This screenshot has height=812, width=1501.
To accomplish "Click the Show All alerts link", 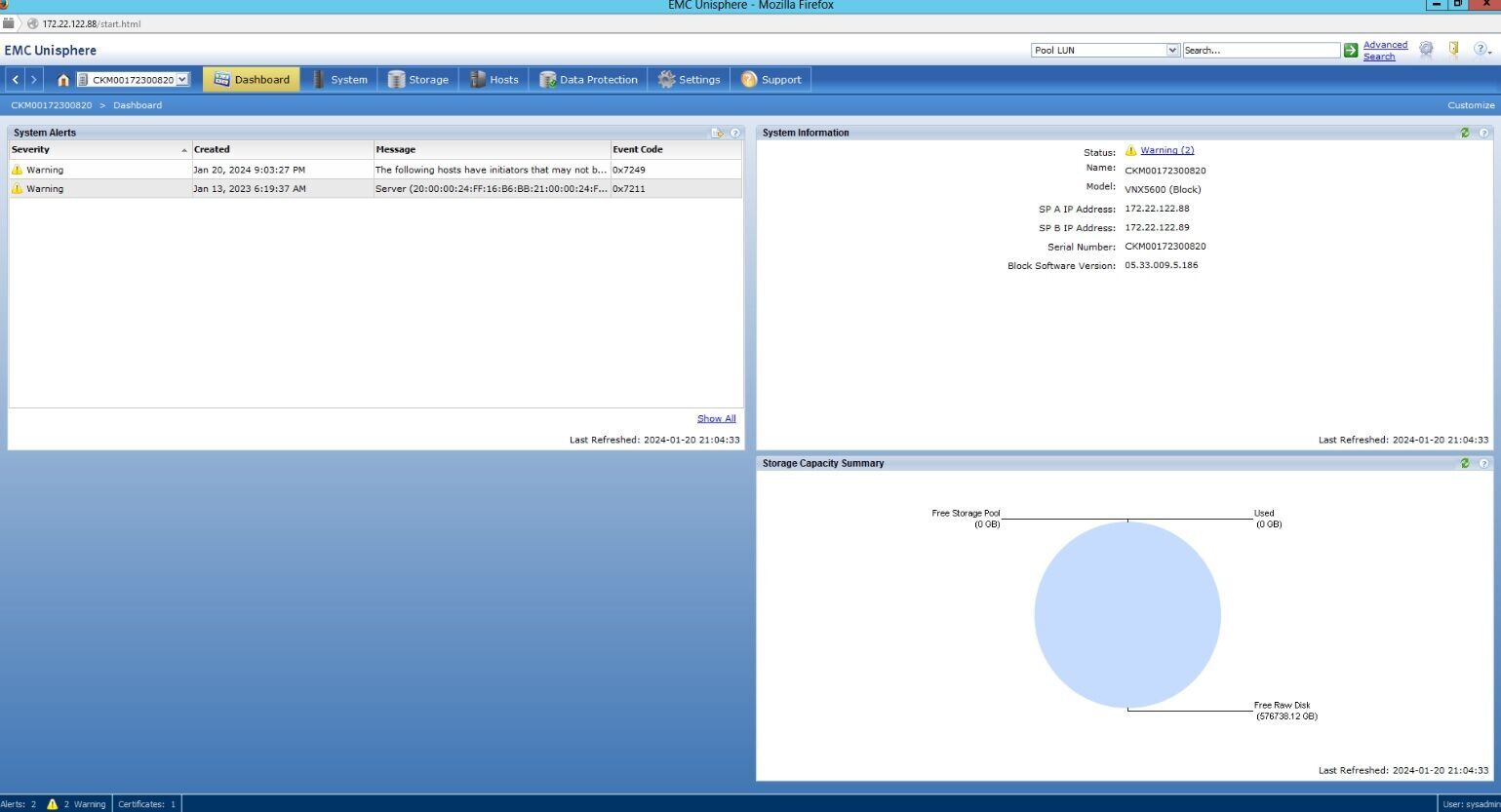I will tap(717, 418).
